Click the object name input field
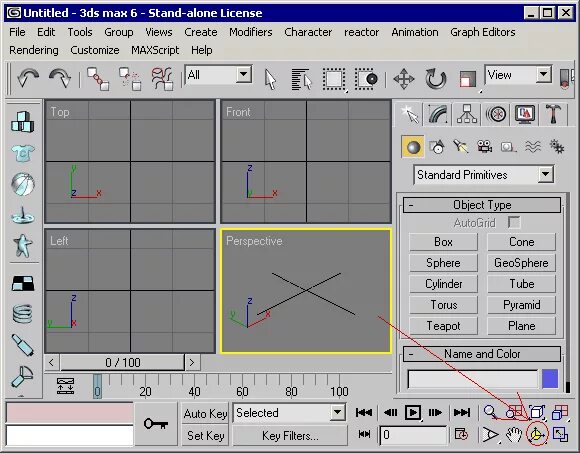The height and width of the screenshot is (453, 580). pos(472,379)
